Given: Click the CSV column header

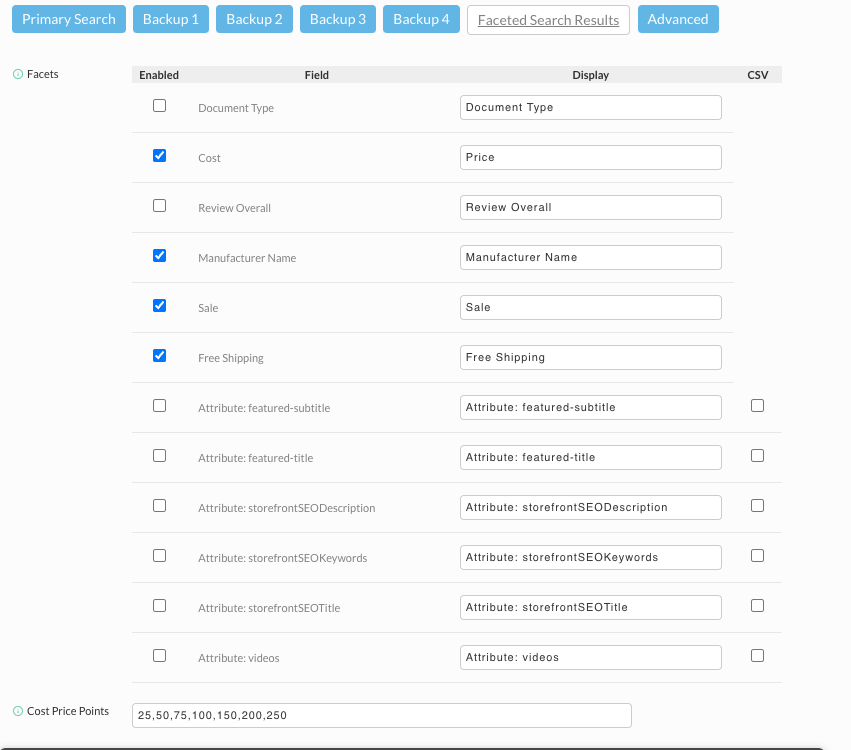Looking at the screenshot, I should click(x=758, y=75).
